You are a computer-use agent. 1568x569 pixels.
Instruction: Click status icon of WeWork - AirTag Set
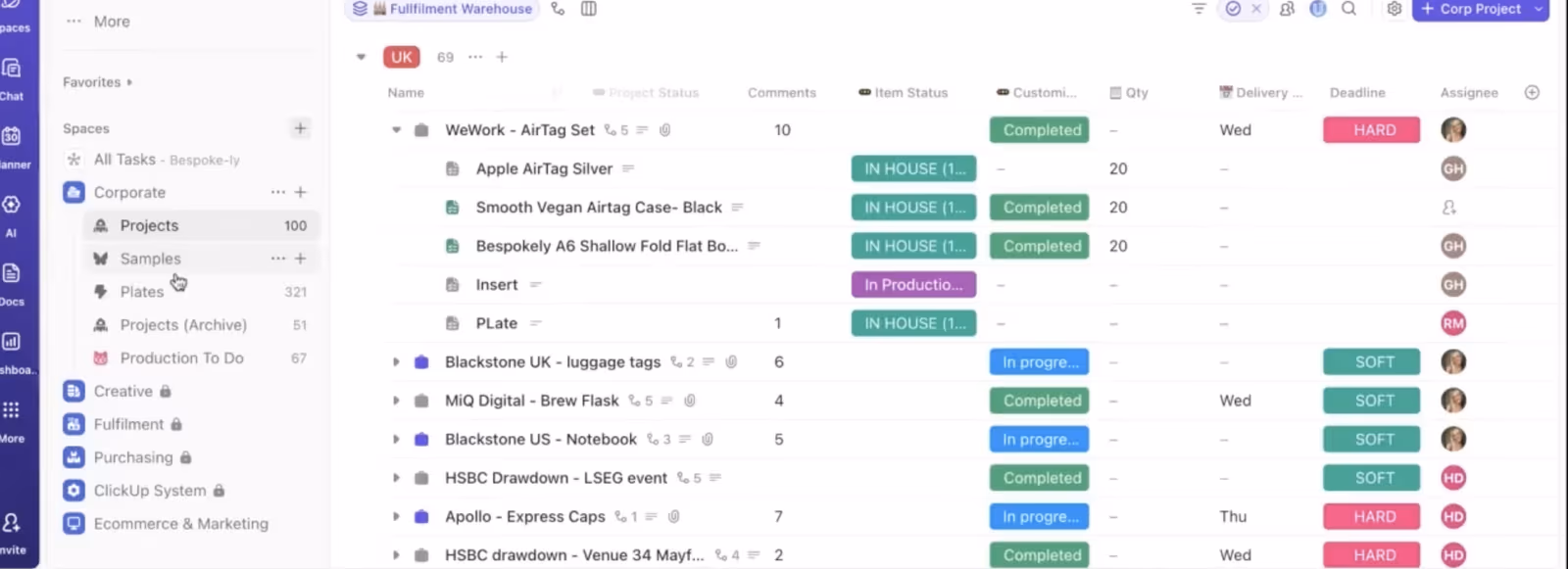pyautogui.click(x=421, y=130)
